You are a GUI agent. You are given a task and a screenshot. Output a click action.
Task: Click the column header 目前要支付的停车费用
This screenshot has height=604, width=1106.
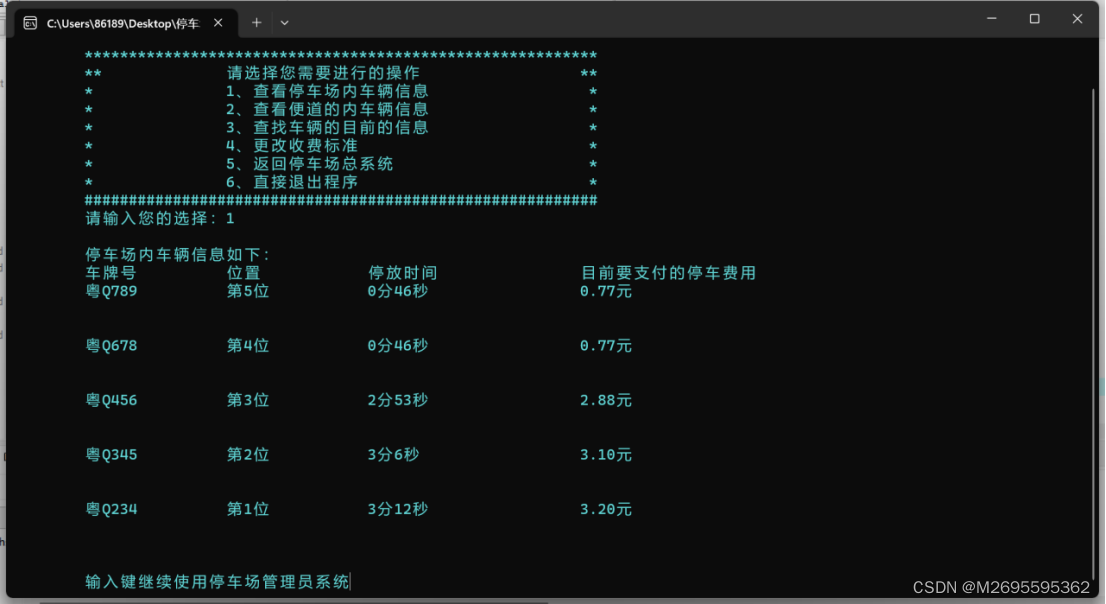tap(668, 273)
